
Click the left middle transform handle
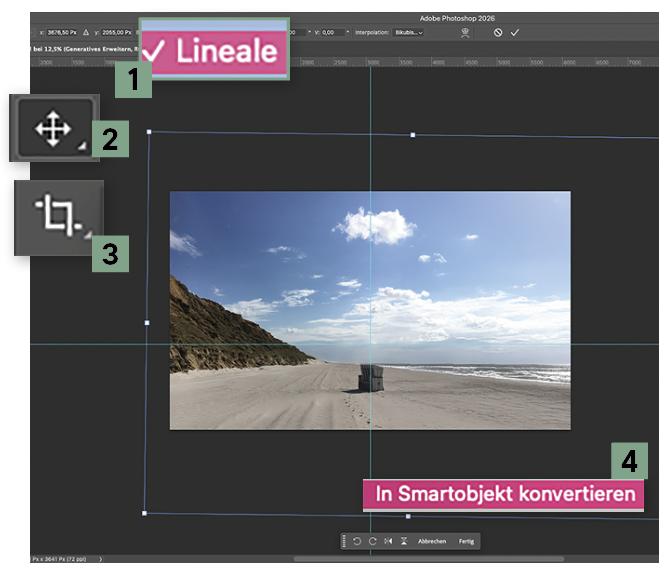tap(147, 323)
